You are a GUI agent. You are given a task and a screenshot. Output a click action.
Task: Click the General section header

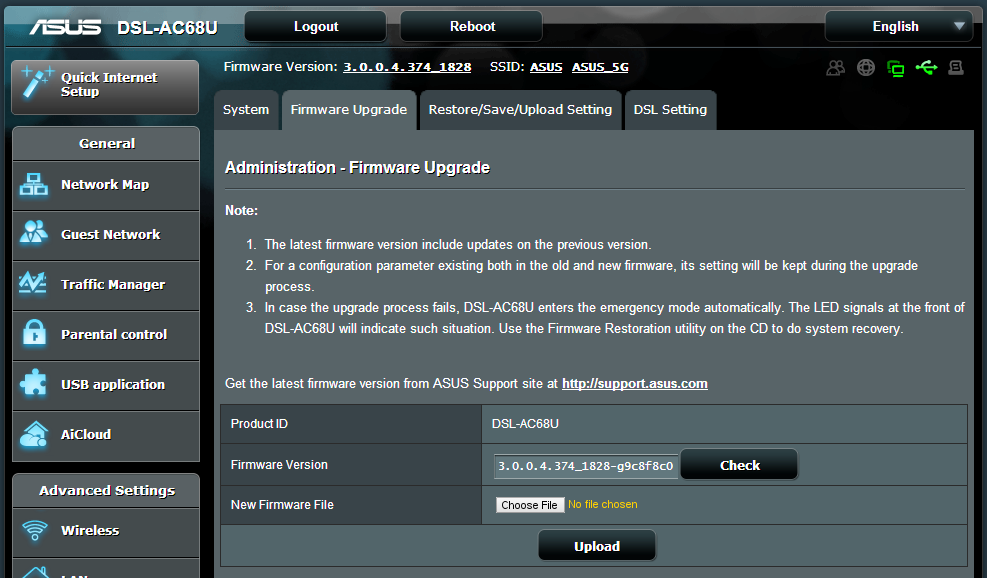(106, 144)
